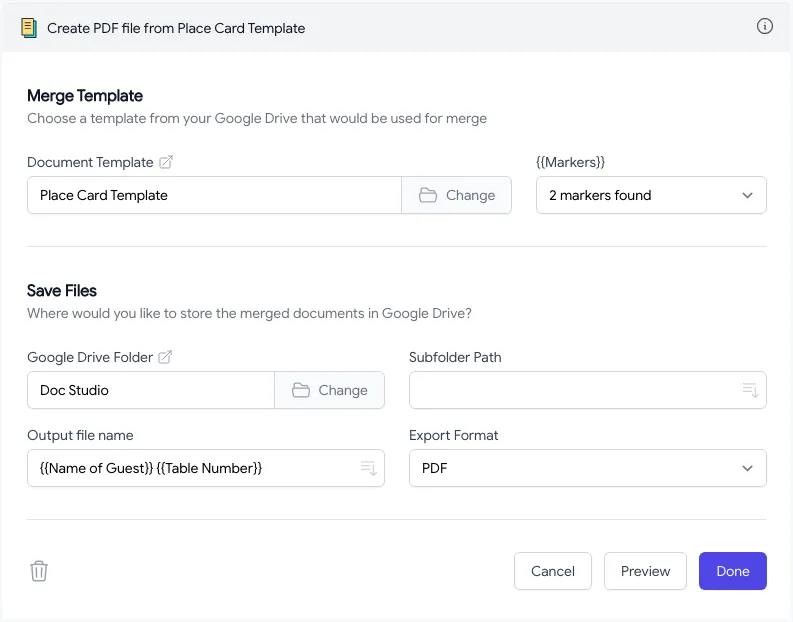Expand the 2 markers found dropdown
Image resolution: width=793 pixels, height=622 pixels.
[651, 195]
